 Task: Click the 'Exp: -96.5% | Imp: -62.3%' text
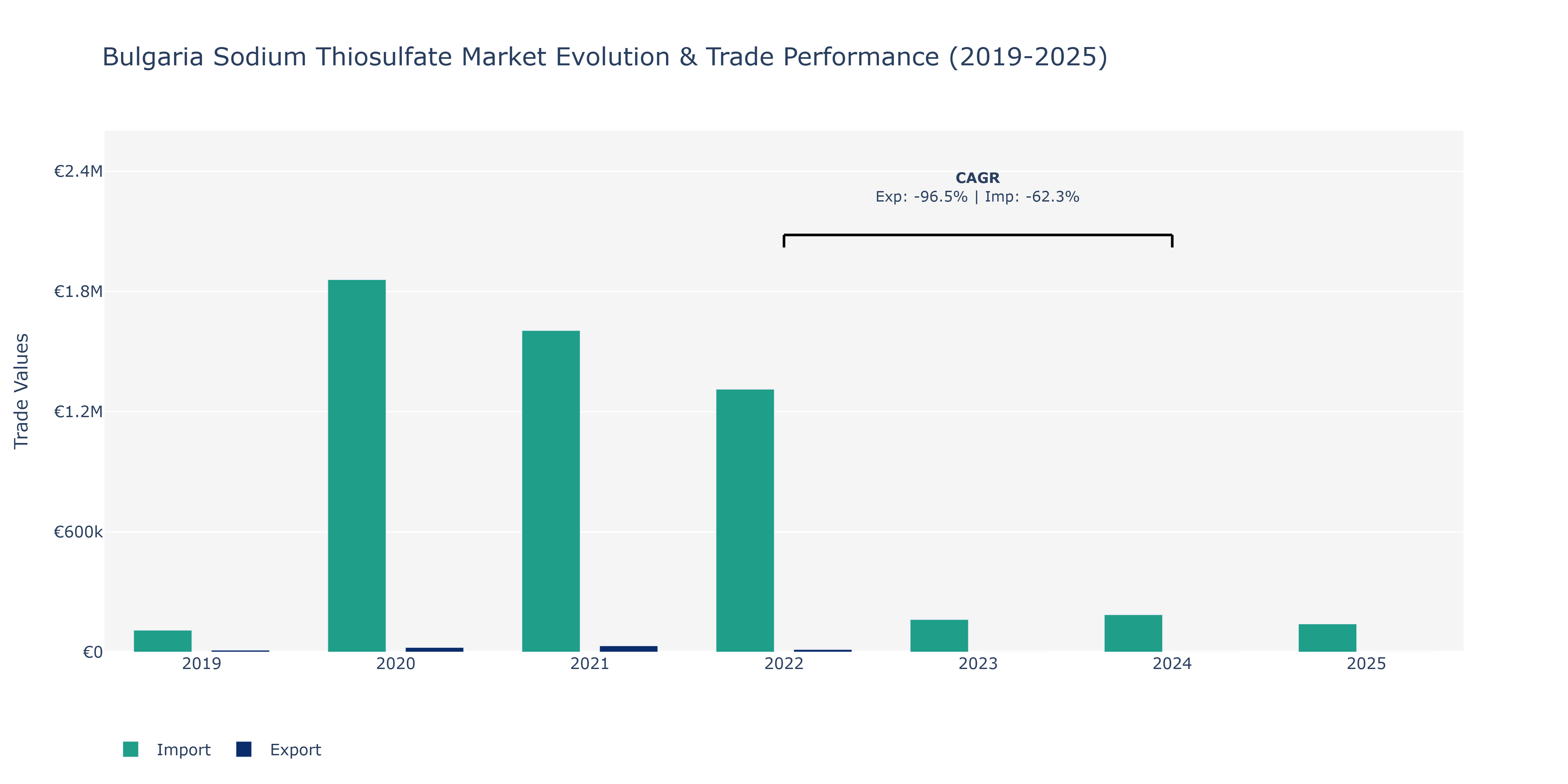click(978, 197)
